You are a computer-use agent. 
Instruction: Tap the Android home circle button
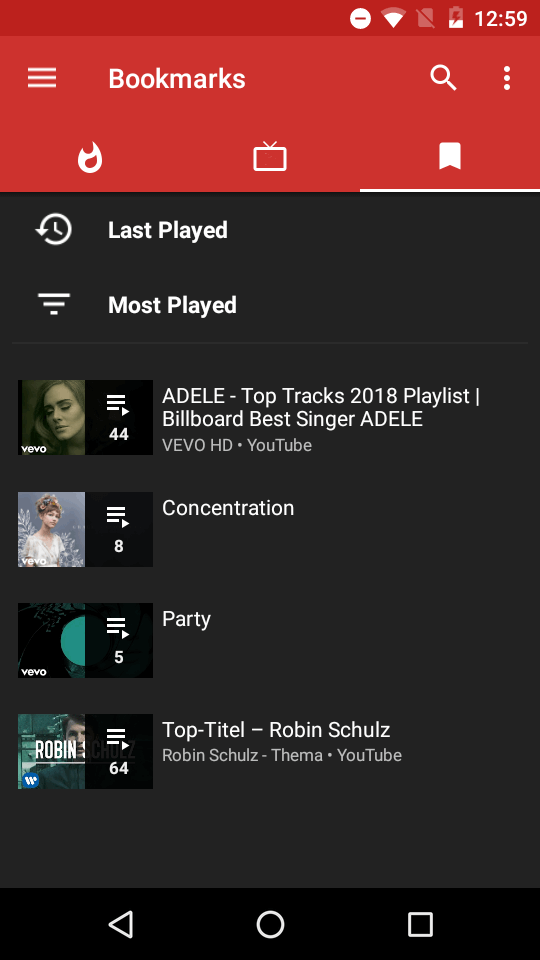click(x=270, y=924)
